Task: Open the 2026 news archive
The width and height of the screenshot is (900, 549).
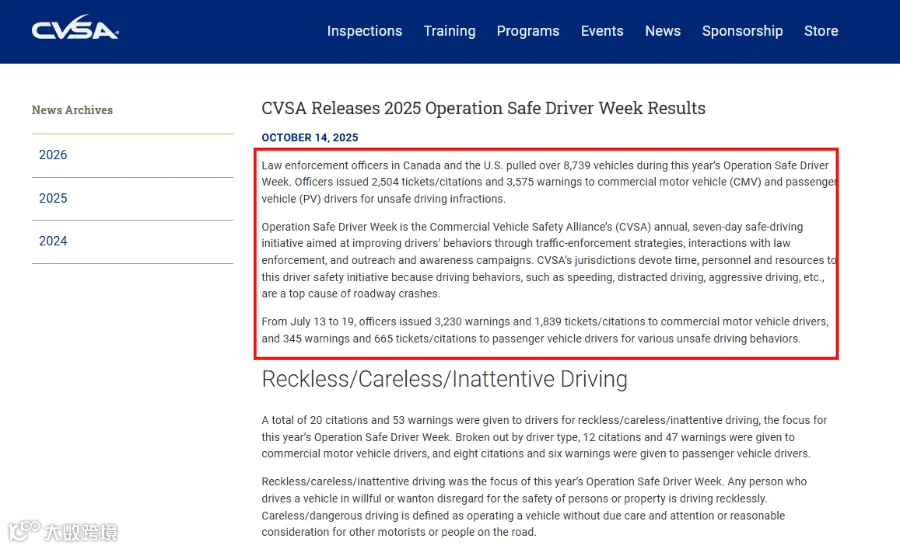Action: point(53,155)
